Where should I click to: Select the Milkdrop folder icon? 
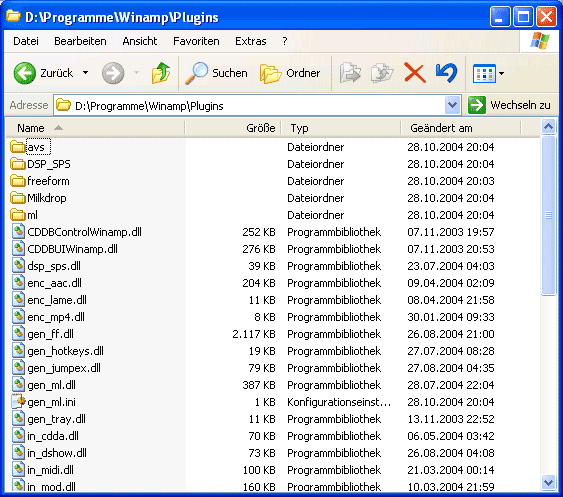(18, 198)
